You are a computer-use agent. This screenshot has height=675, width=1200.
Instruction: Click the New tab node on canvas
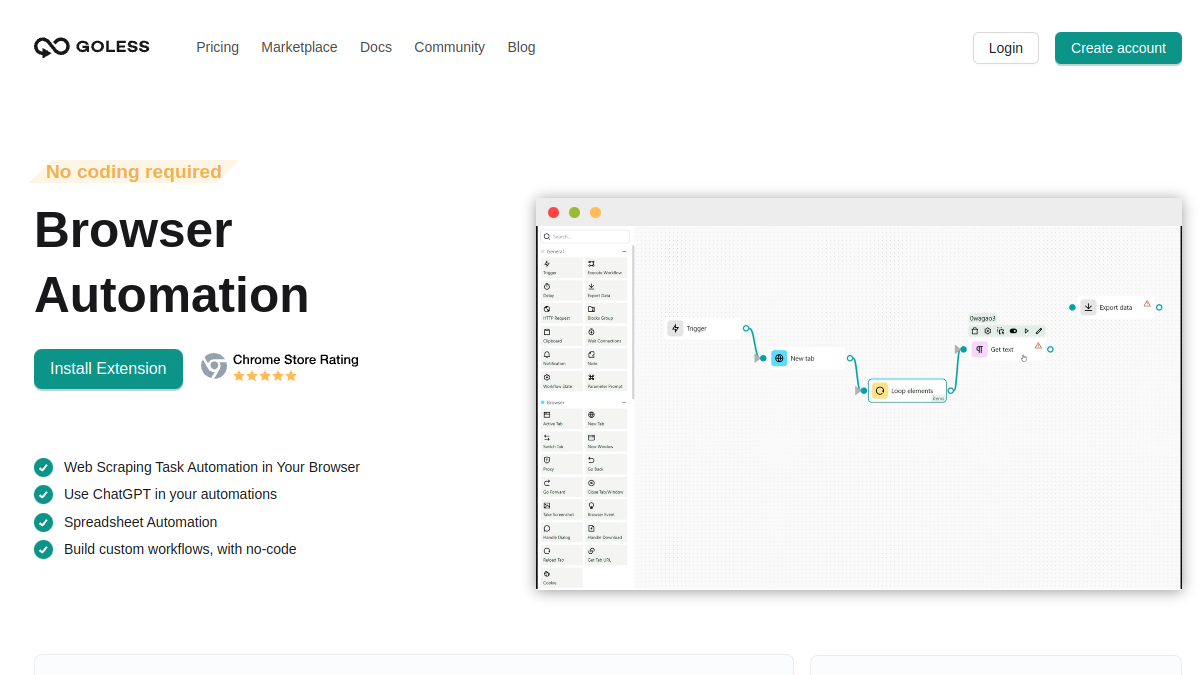(807, 358)
